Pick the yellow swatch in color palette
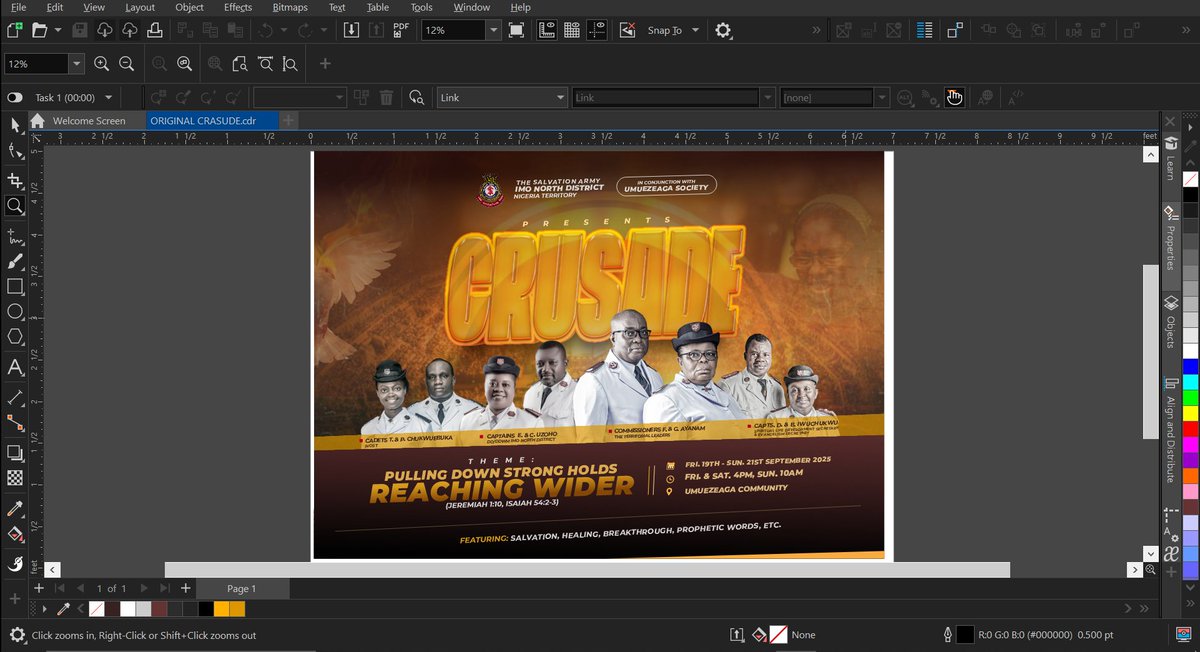This screenshot has width=1200, height=652. pos(1190,413)
